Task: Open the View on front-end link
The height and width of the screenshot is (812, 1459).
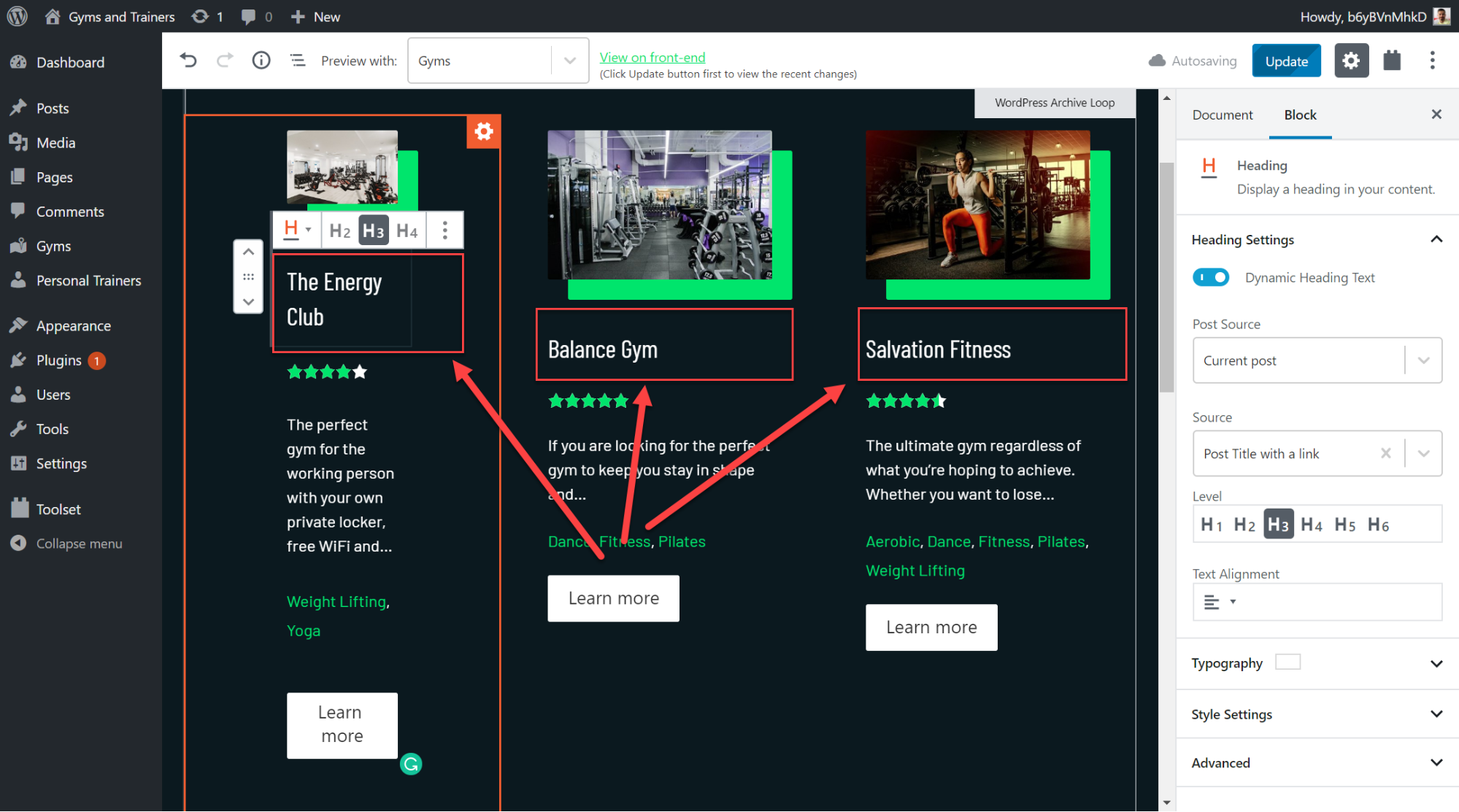Action: coord(652,57)
